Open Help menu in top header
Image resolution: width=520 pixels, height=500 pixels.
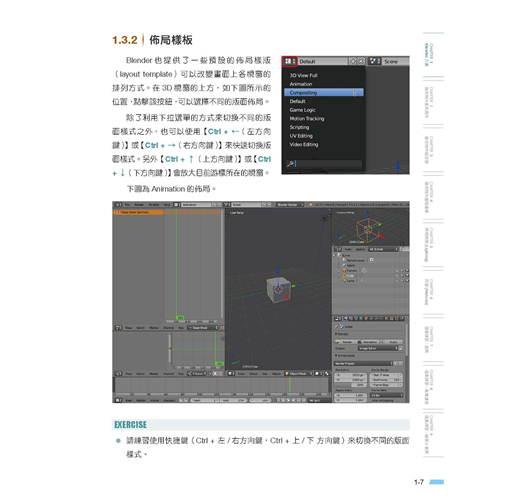point(167,205)
